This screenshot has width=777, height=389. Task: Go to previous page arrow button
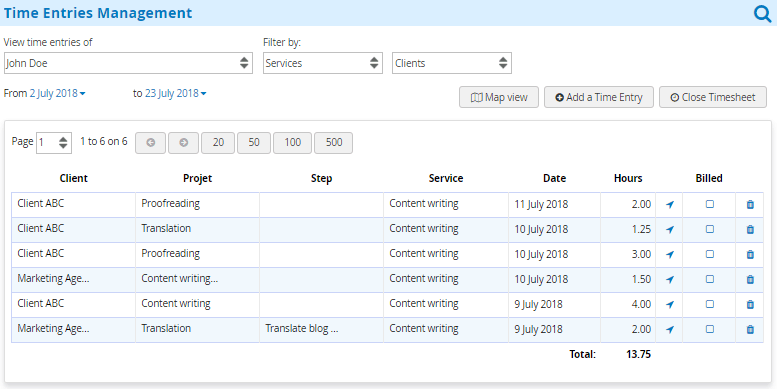[x=151, y=143]
